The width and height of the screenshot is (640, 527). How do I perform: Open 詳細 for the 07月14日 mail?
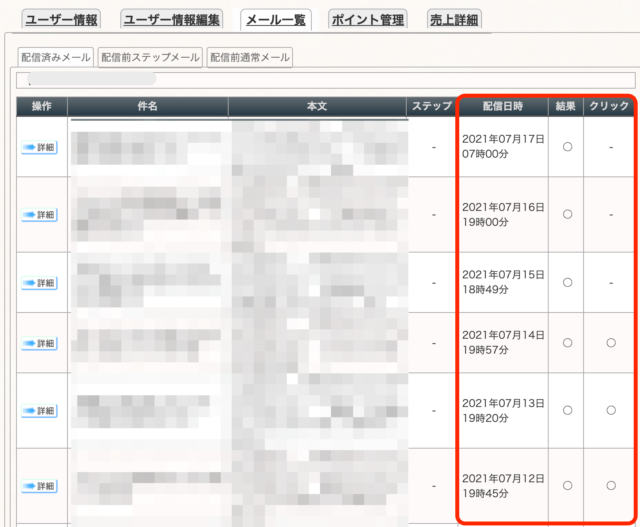pos(39,343)
